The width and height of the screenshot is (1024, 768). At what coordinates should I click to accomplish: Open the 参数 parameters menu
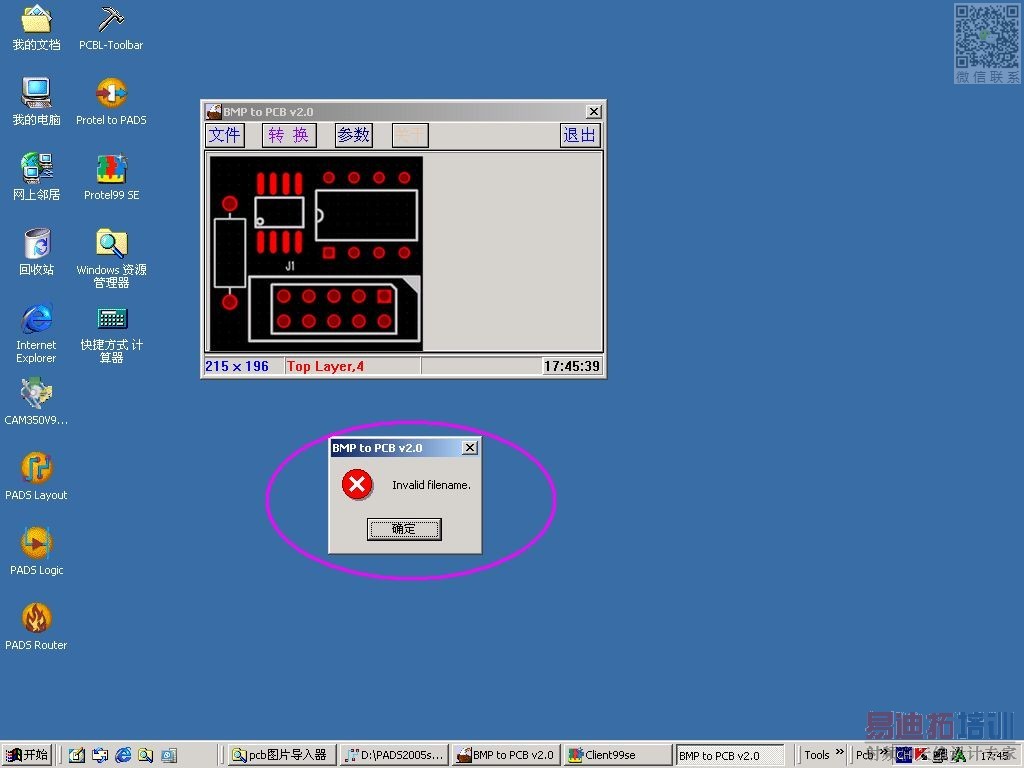click(353, 135)
